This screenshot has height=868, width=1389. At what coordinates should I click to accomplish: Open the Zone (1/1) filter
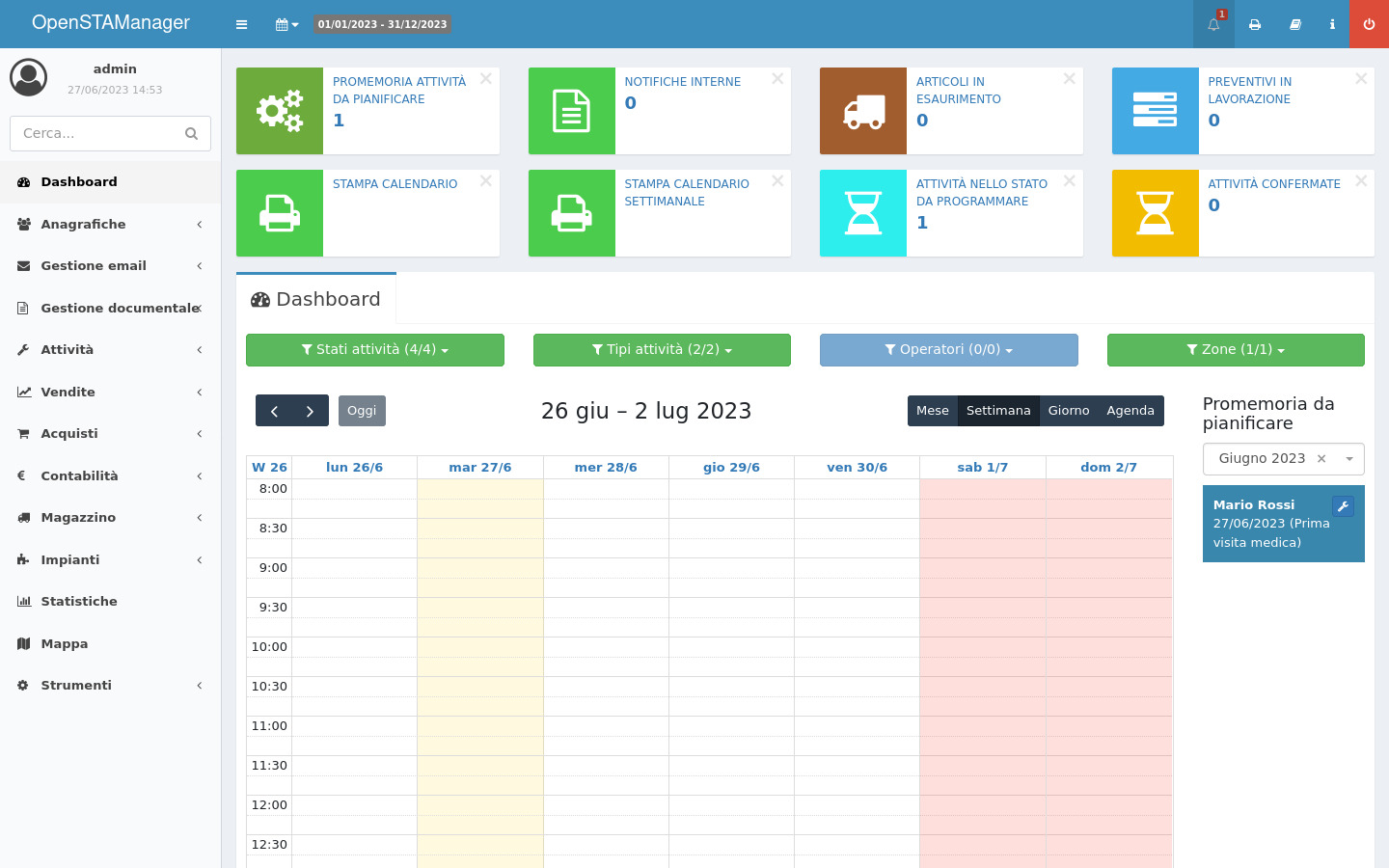1236,350
